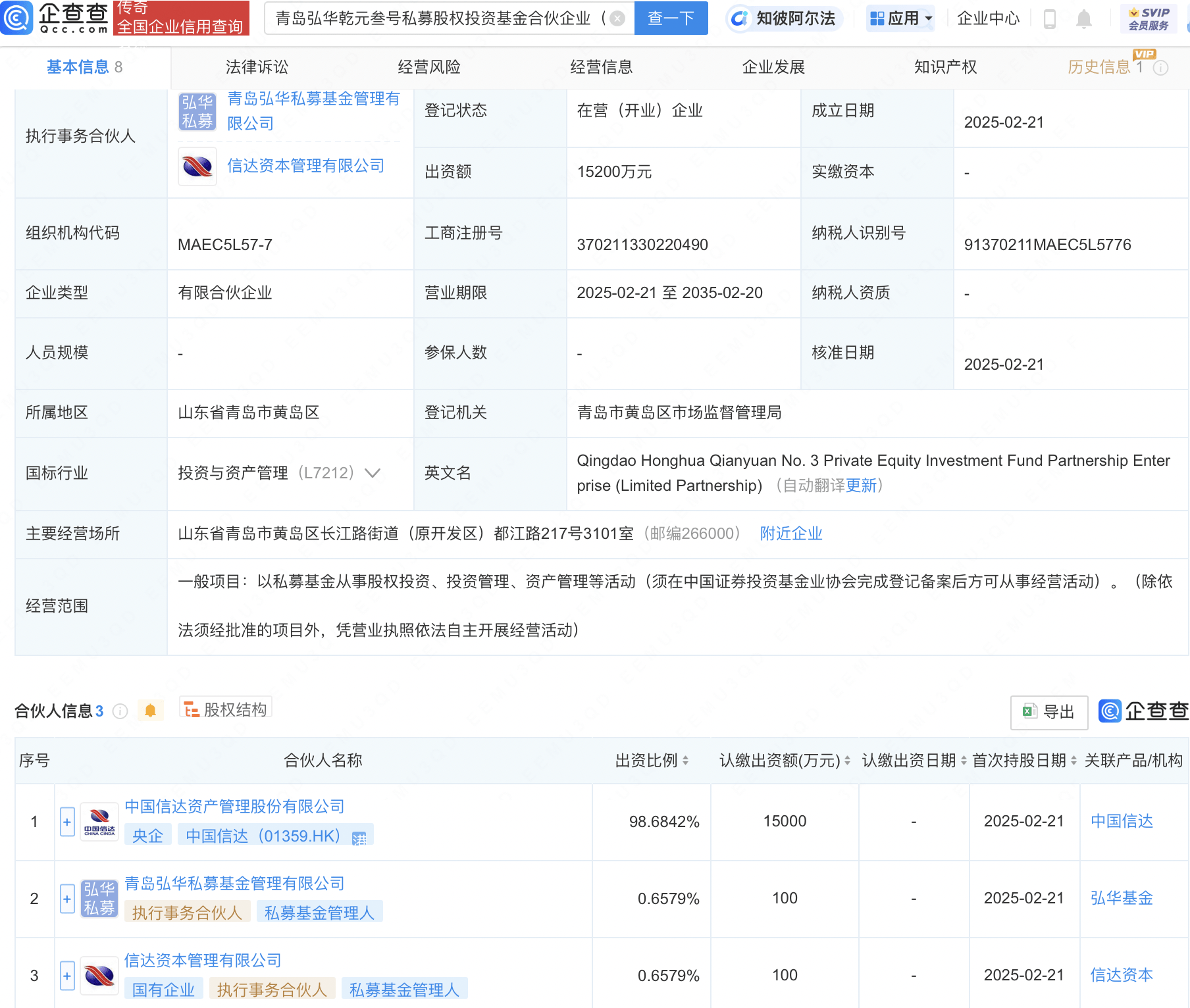Open 历史信息 VIP tab
Screen dimensions: 1190x1008
[1106, 67]
